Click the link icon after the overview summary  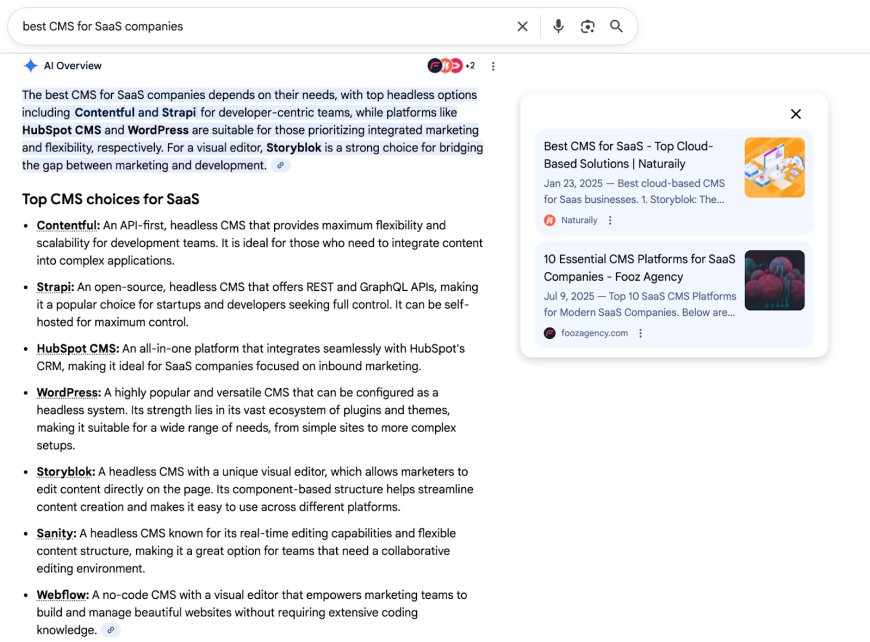click(280, 165)
